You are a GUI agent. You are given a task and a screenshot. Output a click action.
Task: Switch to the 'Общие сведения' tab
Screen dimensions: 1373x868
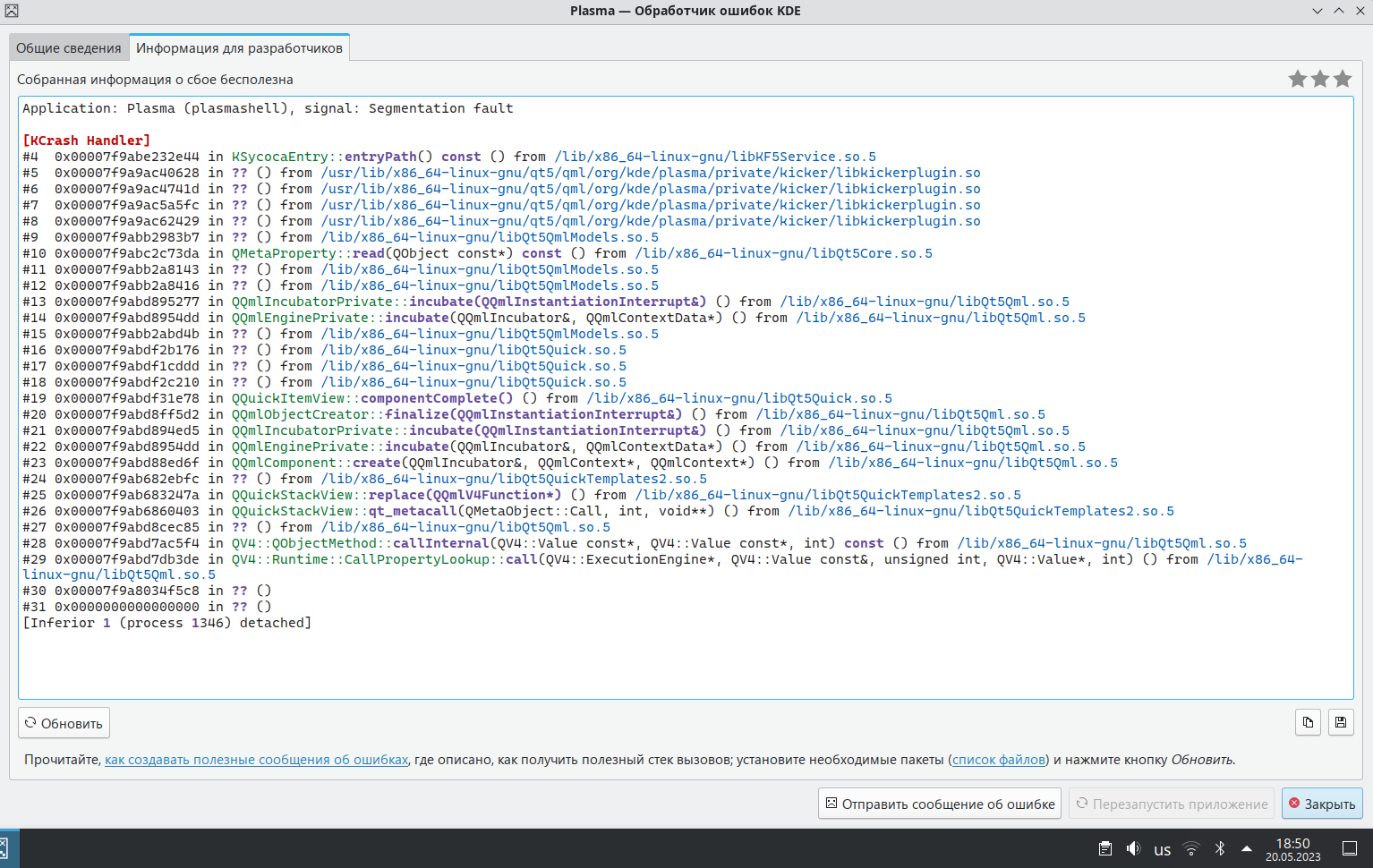click(69, 48)
